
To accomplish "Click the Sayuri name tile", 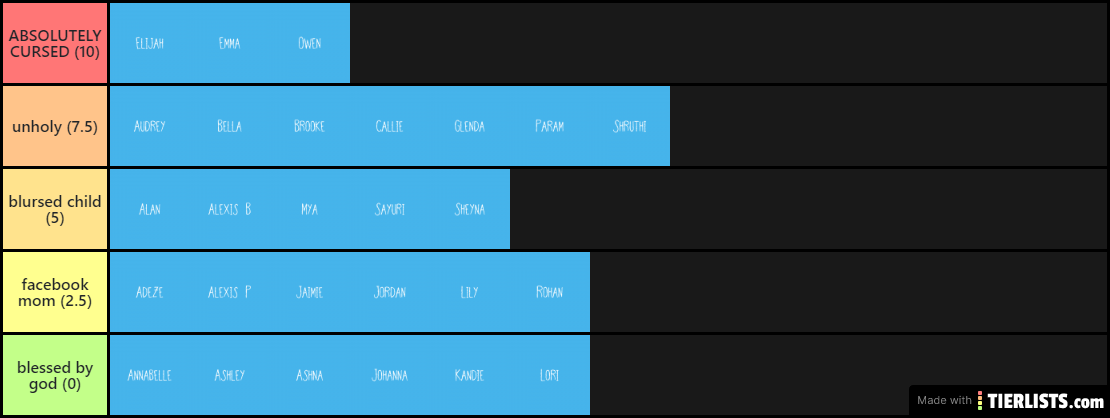I will (390, 209).
